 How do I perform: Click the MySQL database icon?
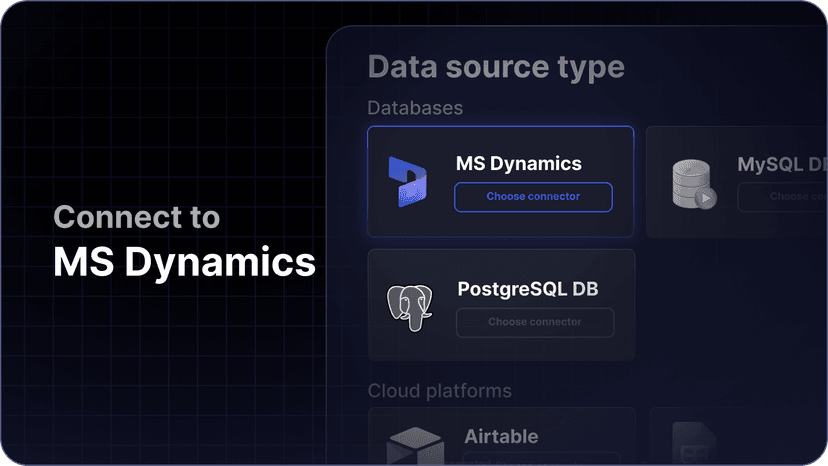point(694,184)
